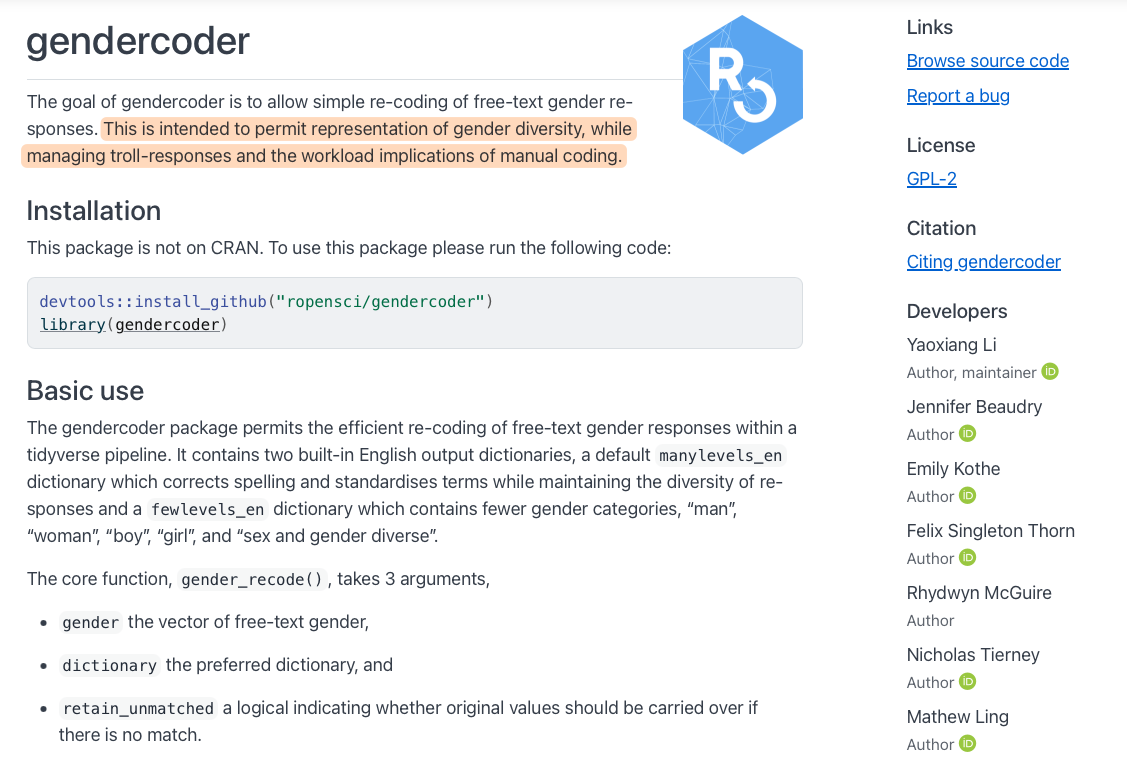Image resolution: width=1127 pixels, height=760 pixels.
Task: Click the rOpenSci hexagon logo
Action: click(x=743, y=85)
